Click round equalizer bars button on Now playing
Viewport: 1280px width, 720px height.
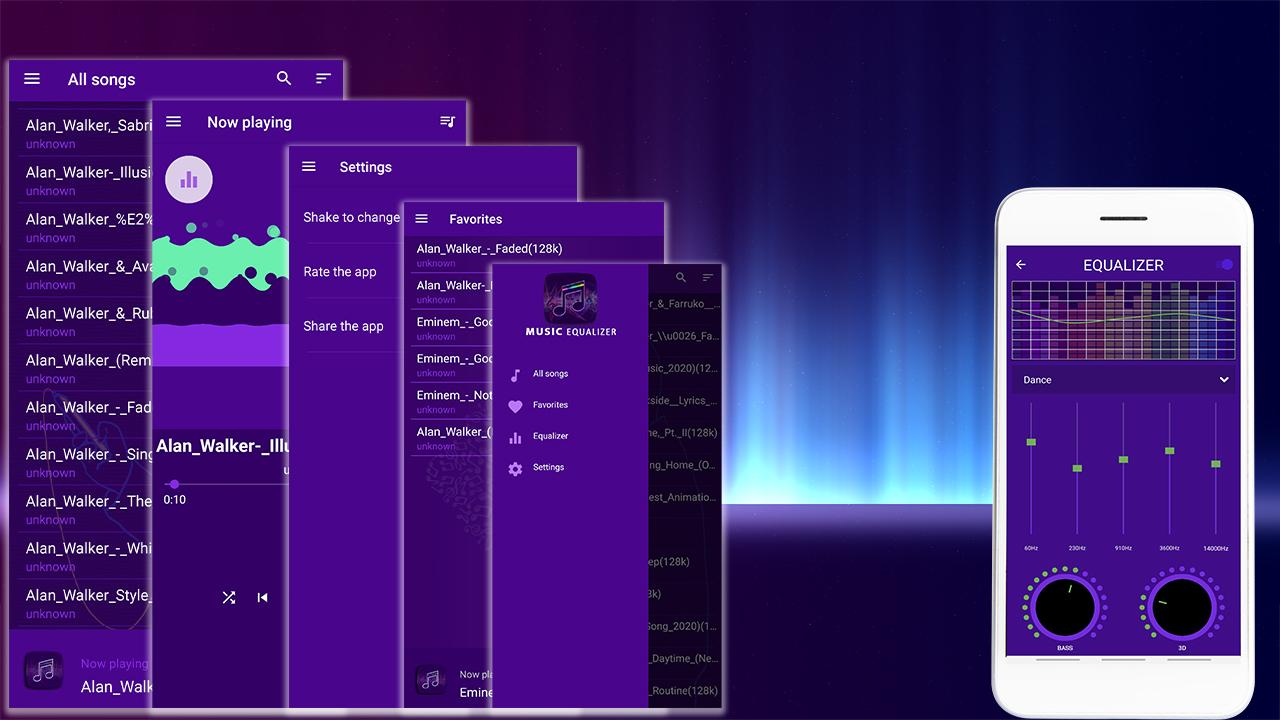189,180
